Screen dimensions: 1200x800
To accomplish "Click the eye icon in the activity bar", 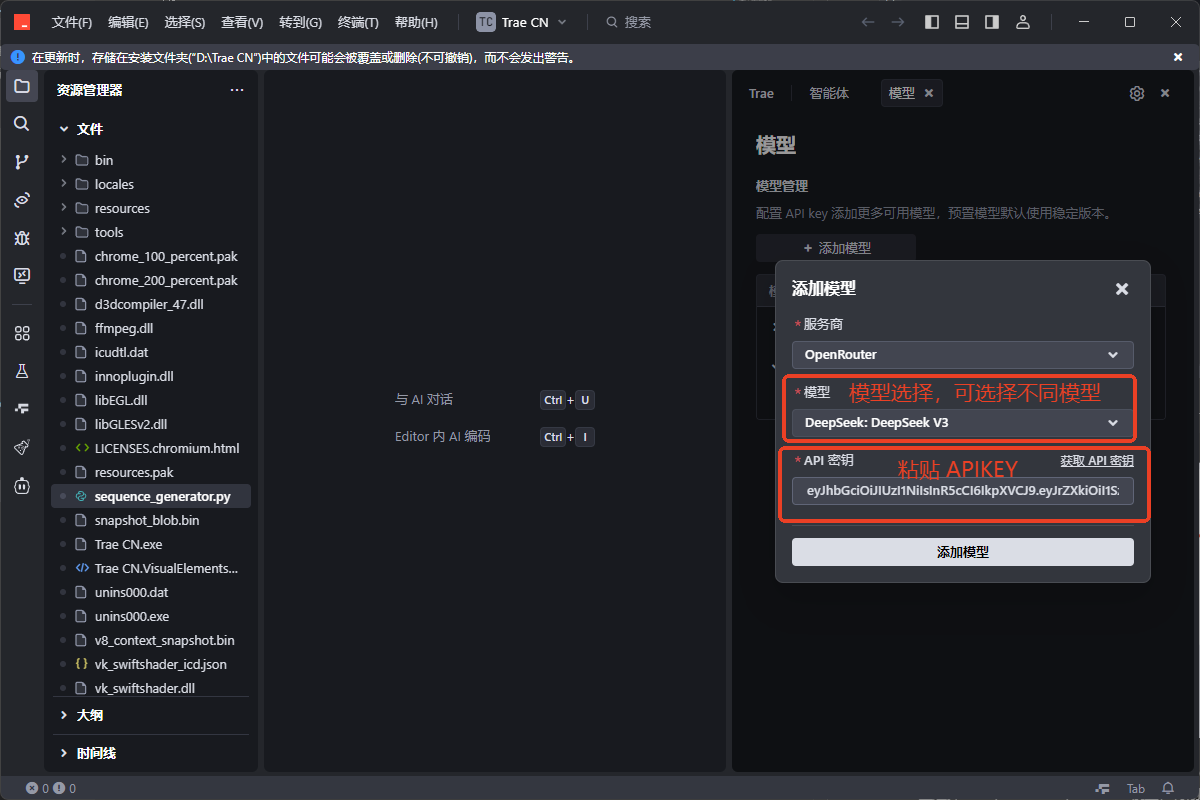I will [22, 200].
